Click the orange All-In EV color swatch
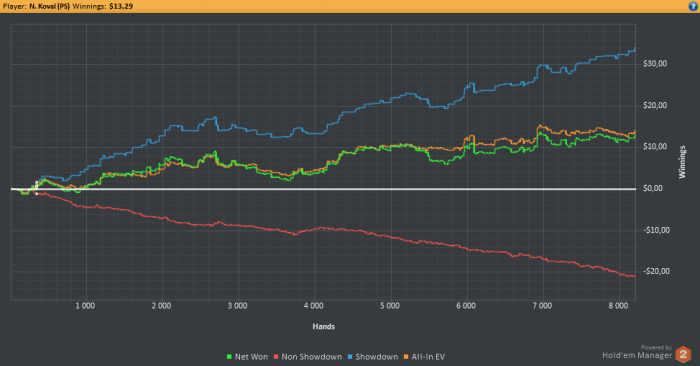Viewport: 700px width, 366px height. pos(406,357)
